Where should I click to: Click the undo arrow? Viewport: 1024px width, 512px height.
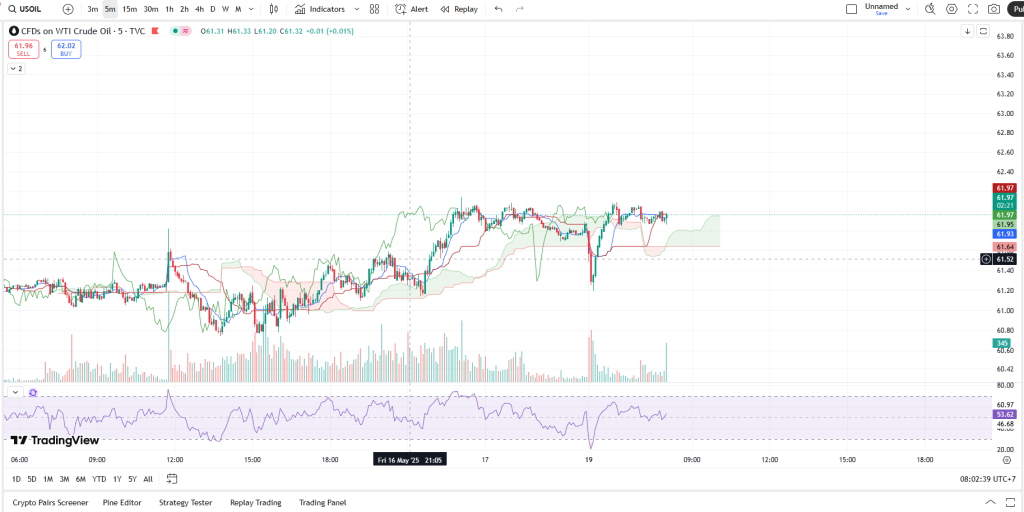(x=498, y=9)
